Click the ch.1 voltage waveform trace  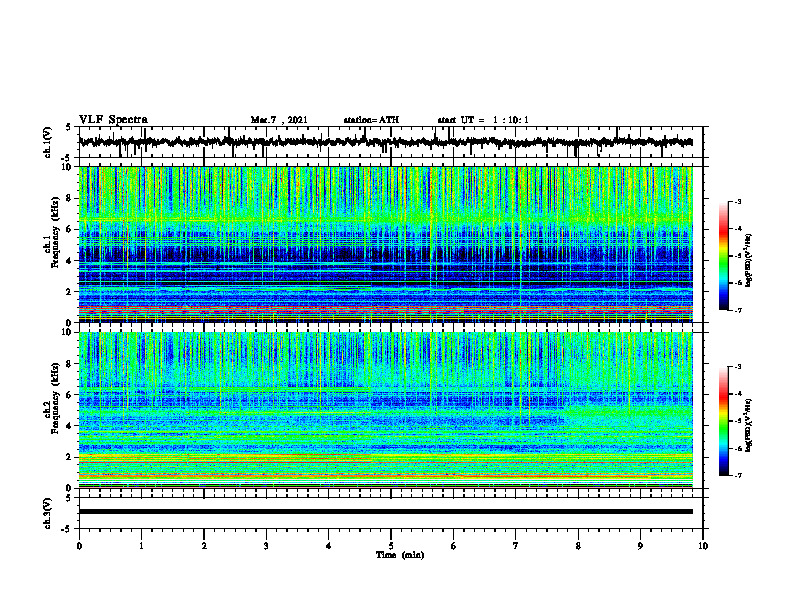(x=385, y=142)
